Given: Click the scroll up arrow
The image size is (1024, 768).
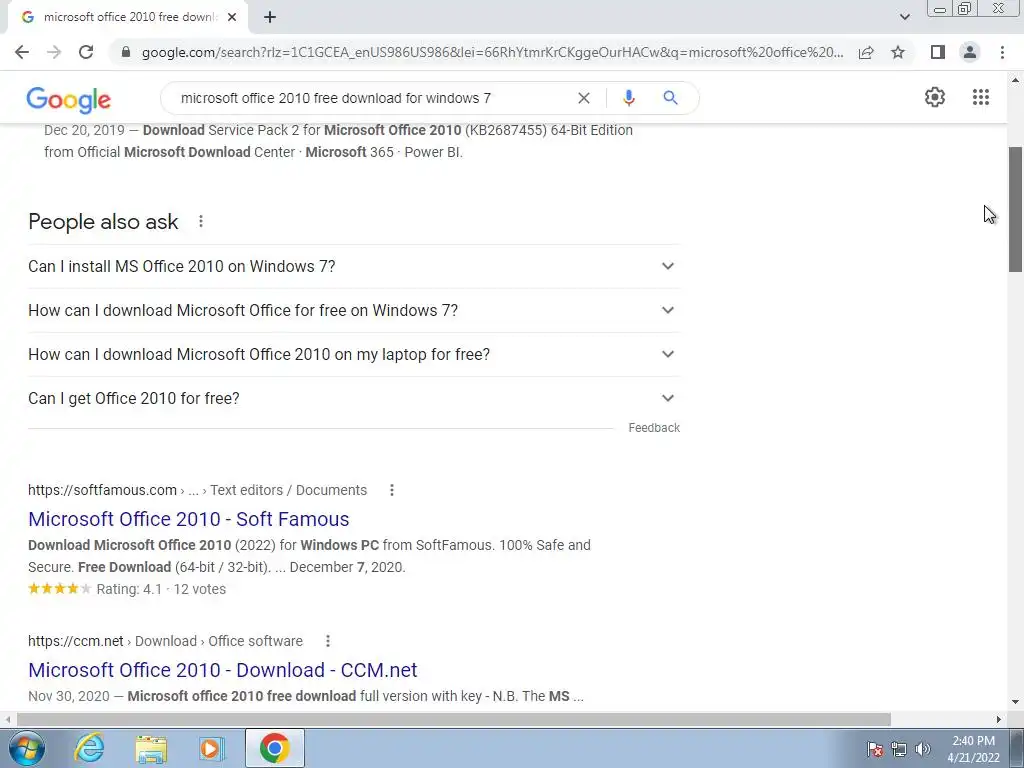Looking at the screenshot, I should [1016, 80].
